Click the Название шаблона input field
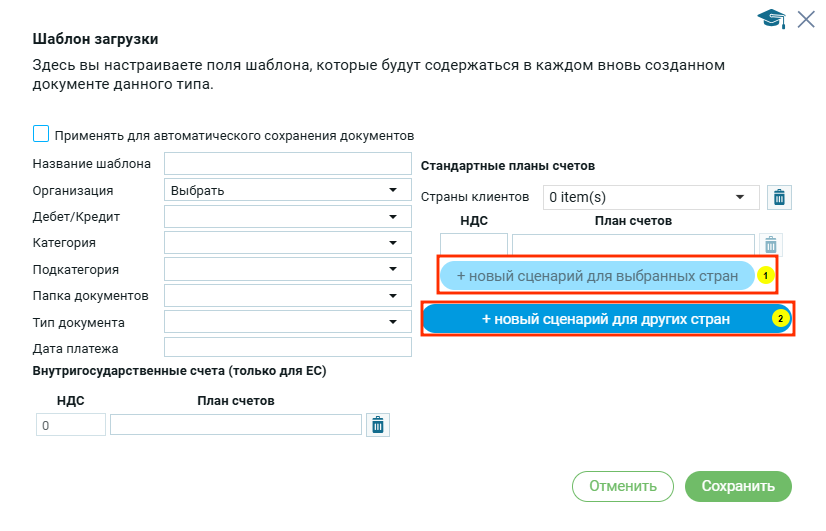This screenshot has width=826, height=531. [287, 164]
